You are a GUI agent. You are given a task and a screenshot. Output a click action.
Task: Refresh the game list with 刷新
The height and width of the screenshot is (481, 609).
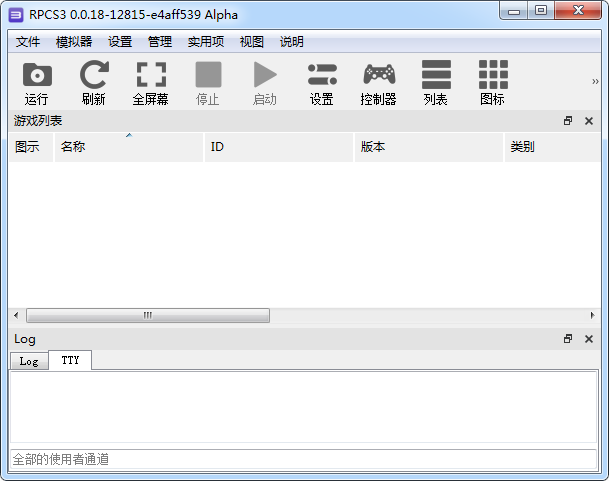pyautogui.click(x=94, y=82)
